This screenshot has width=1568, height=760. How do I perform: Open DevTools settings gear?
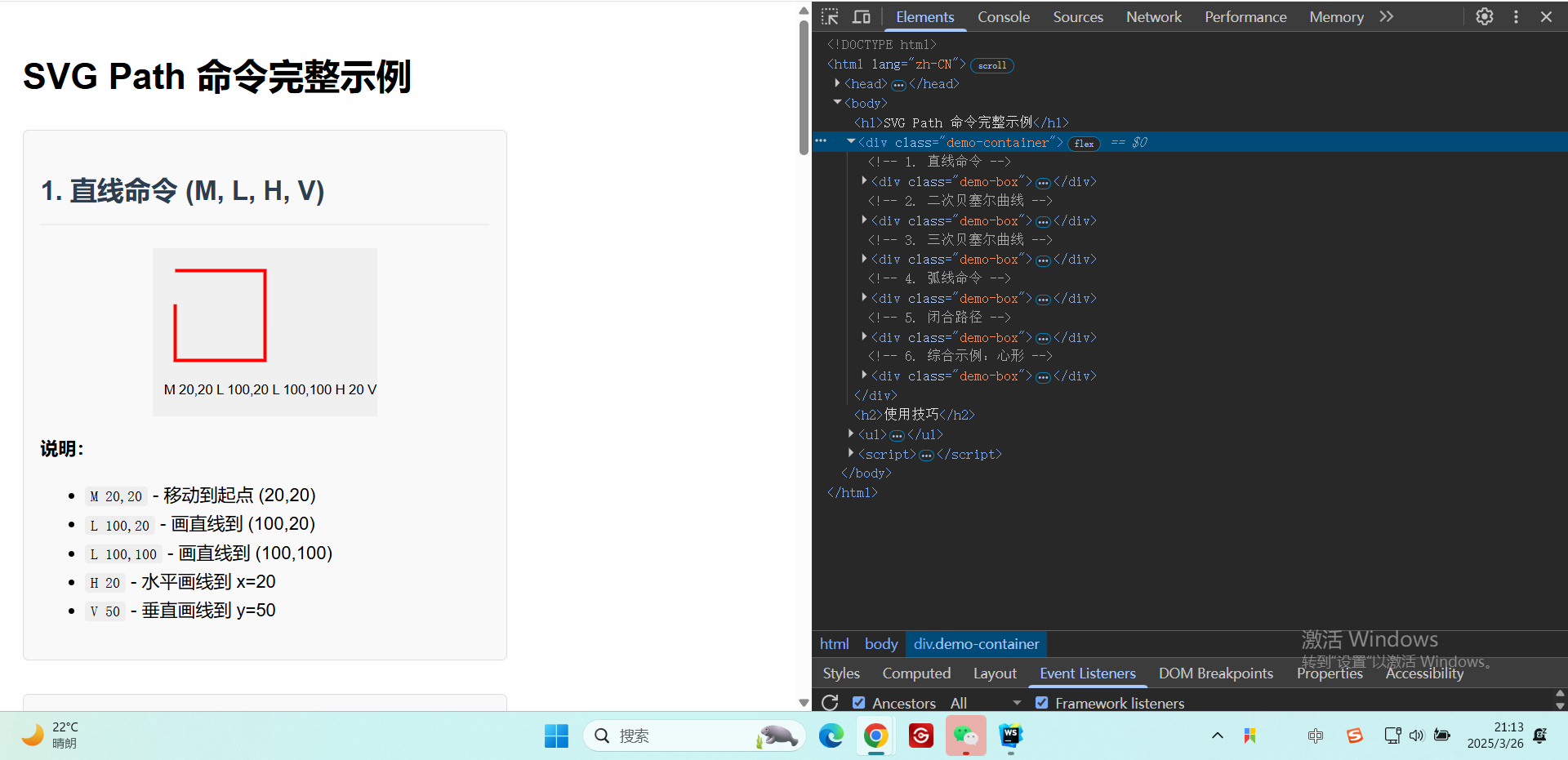[1485, 16]
